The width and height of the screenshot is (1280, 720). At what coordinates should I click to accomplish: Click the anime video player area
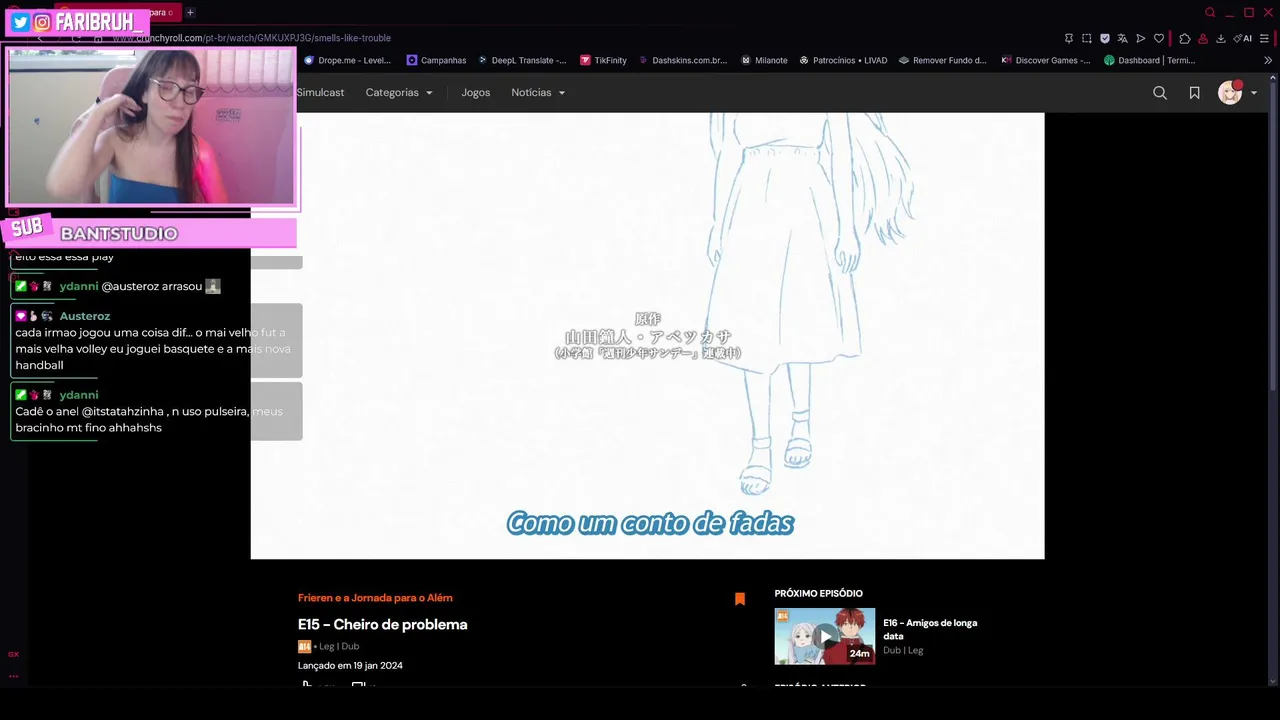click(647, 335)
